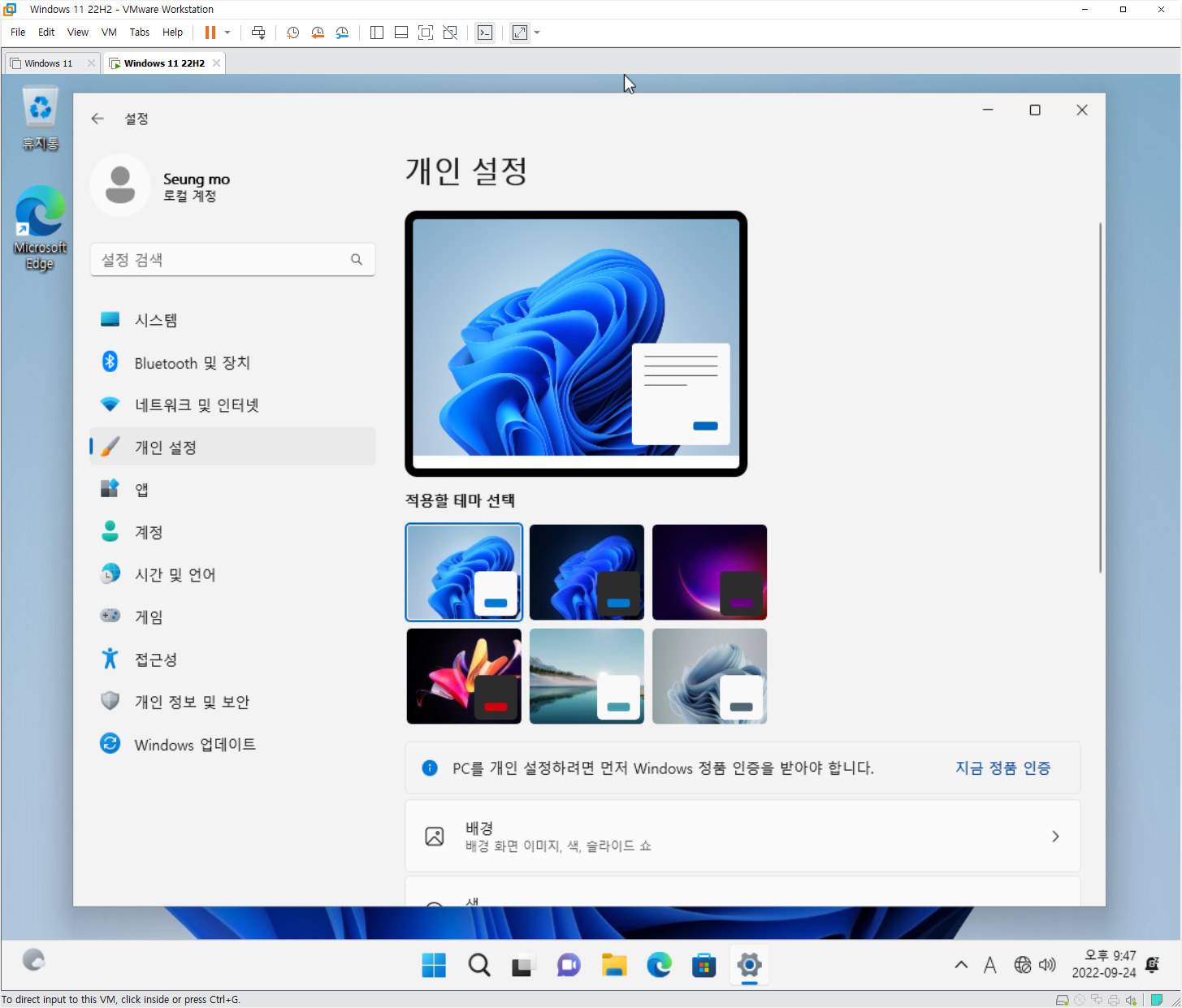Screen dimensions: 1182x1008
Task: Open the snapshot manager wrench icon
Action: tap(342, 32)
